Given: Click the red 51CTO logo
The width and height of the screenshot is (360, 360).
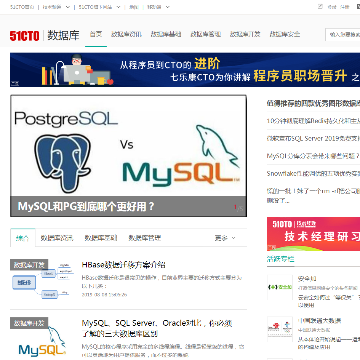Looking at the screenshot, I should click(x=25, y=36).
